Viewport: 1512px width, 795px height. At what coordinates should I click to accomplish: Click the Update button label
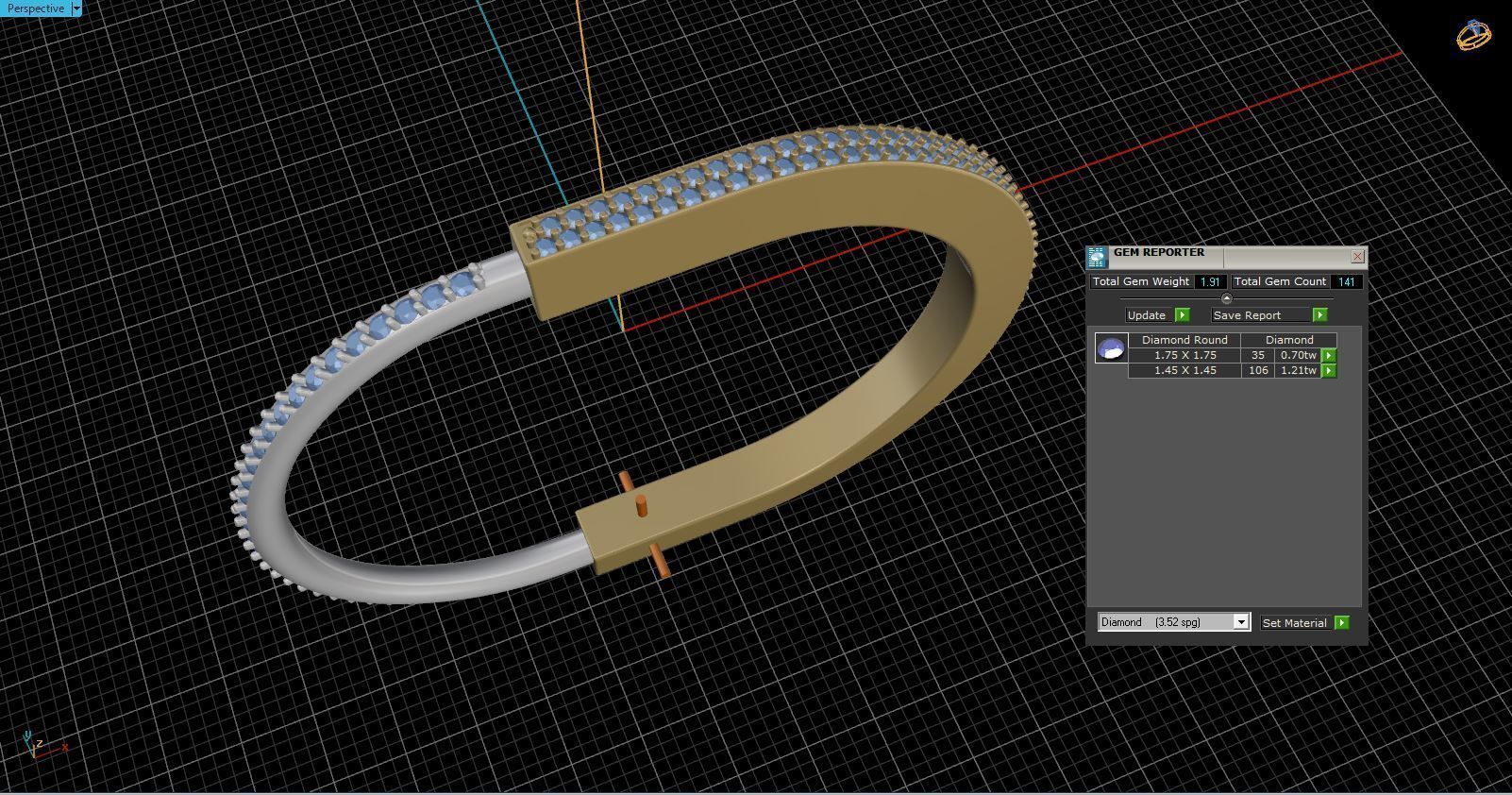[x=1147, y=315]
